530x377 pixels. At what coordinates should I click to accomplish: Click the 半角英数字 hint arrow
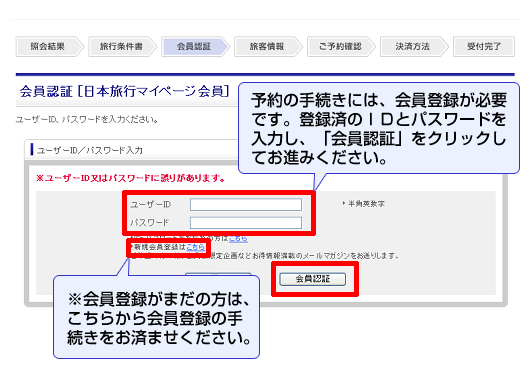(x=343, y=204)
